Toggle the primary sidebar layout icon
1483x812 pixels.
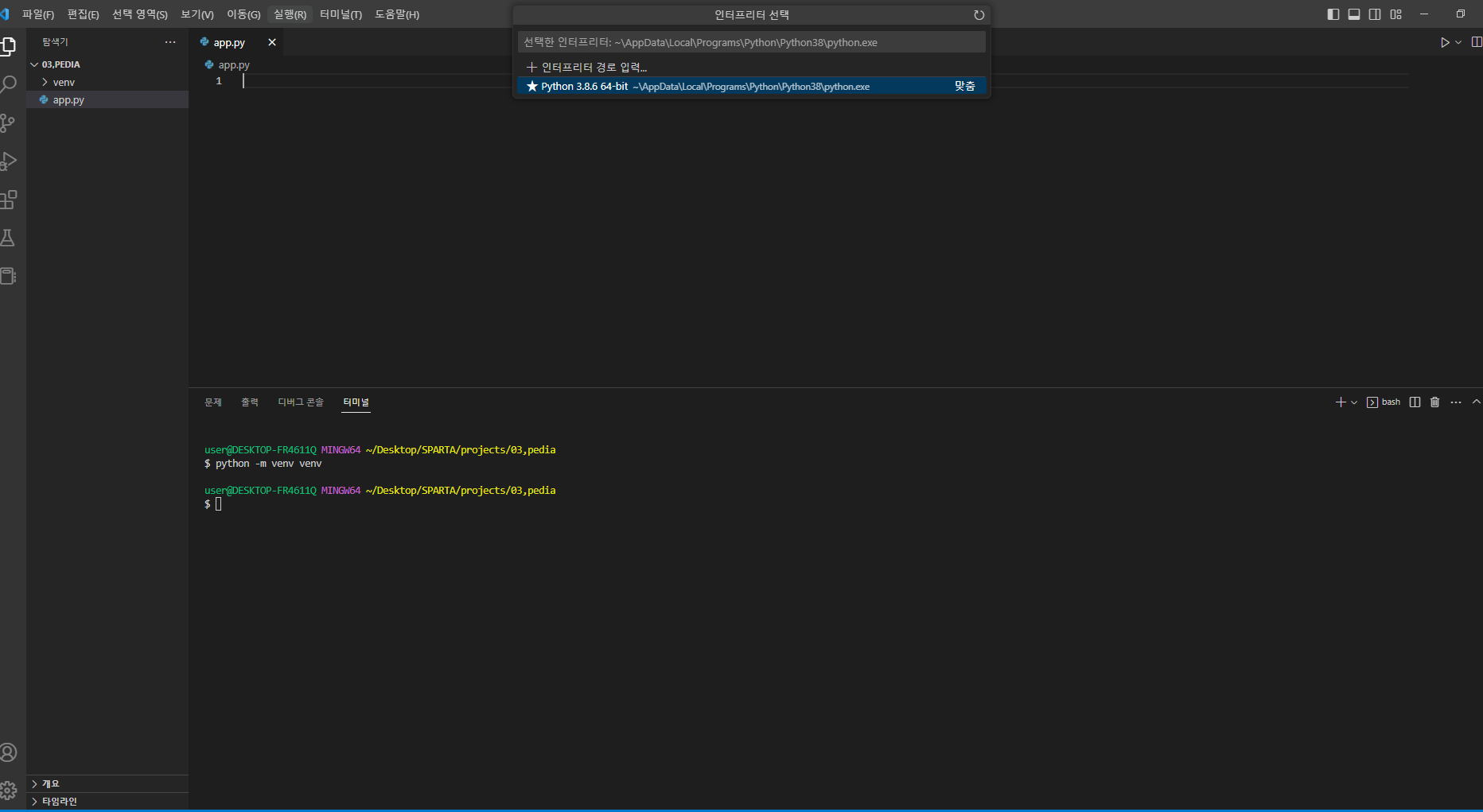[1333, 14]
